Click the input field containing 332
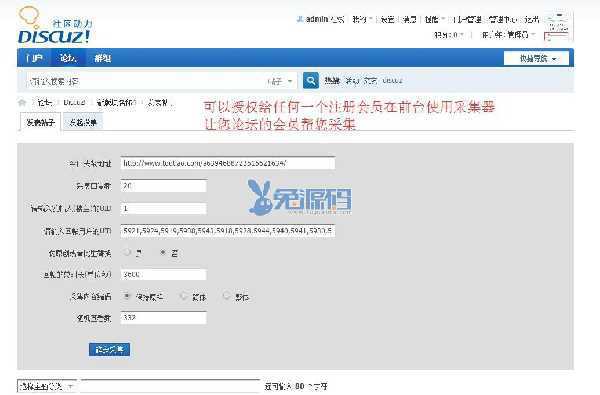The image size is (600, 395). click(163, 318)
